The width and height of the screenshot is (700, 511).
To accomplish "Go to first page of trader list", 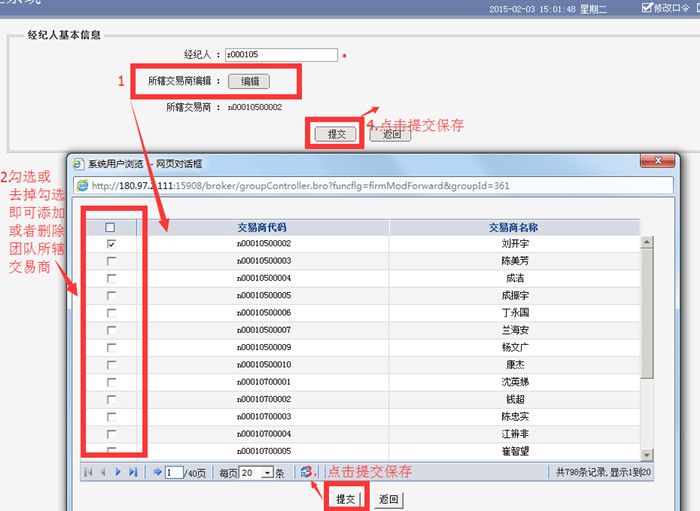I will (x=88, y=472).
